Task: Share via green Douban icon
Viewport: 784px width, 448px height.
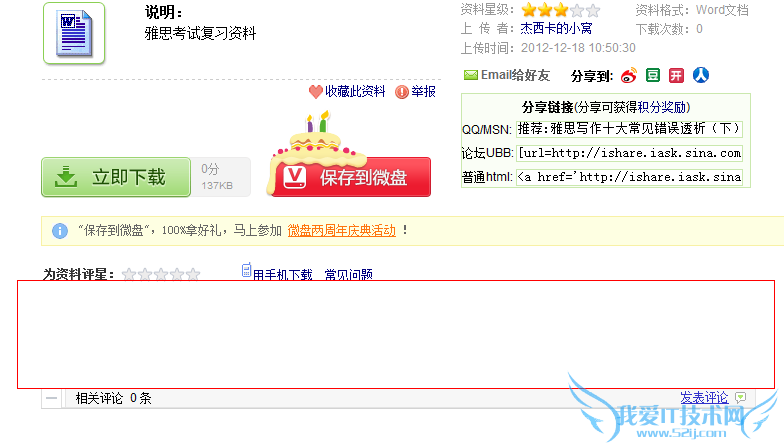Action: click(x=652, y=75)
